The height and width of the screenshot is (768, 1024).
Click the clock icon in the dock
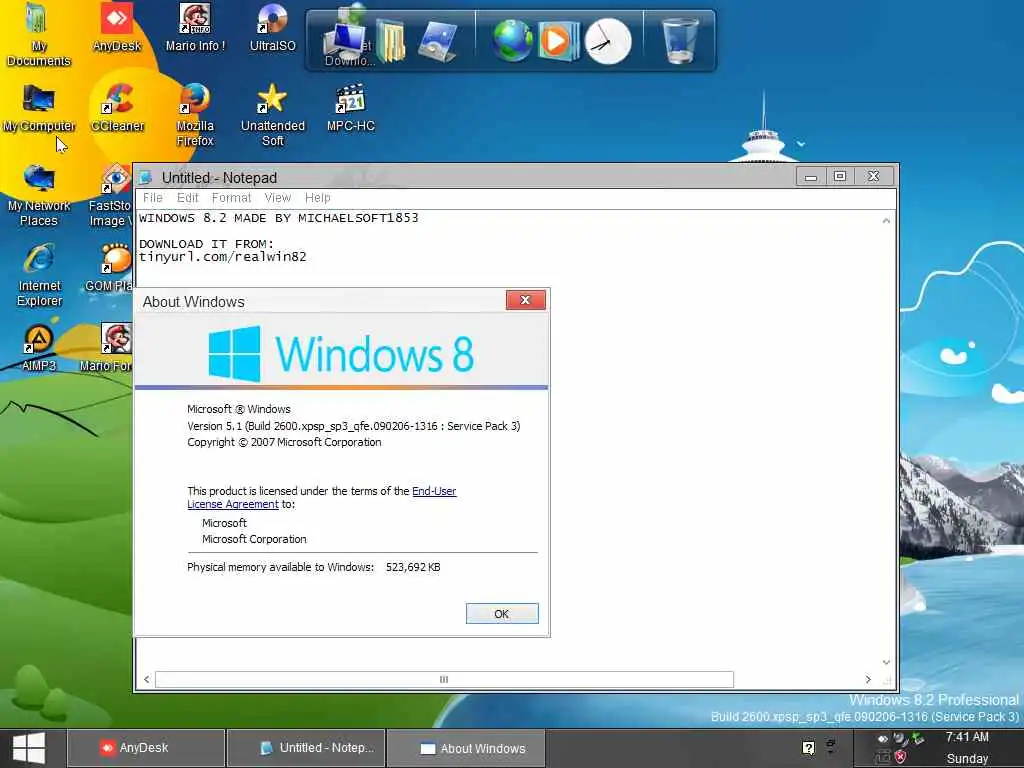(x=608, y=42)
